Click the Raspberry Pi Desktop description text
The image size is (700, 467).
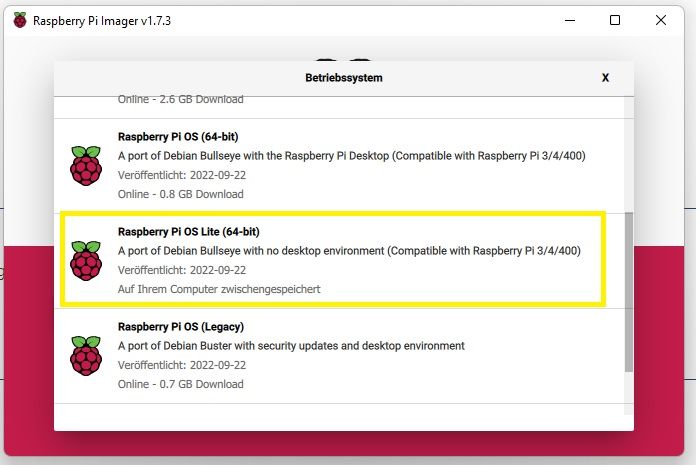(351, 156)
